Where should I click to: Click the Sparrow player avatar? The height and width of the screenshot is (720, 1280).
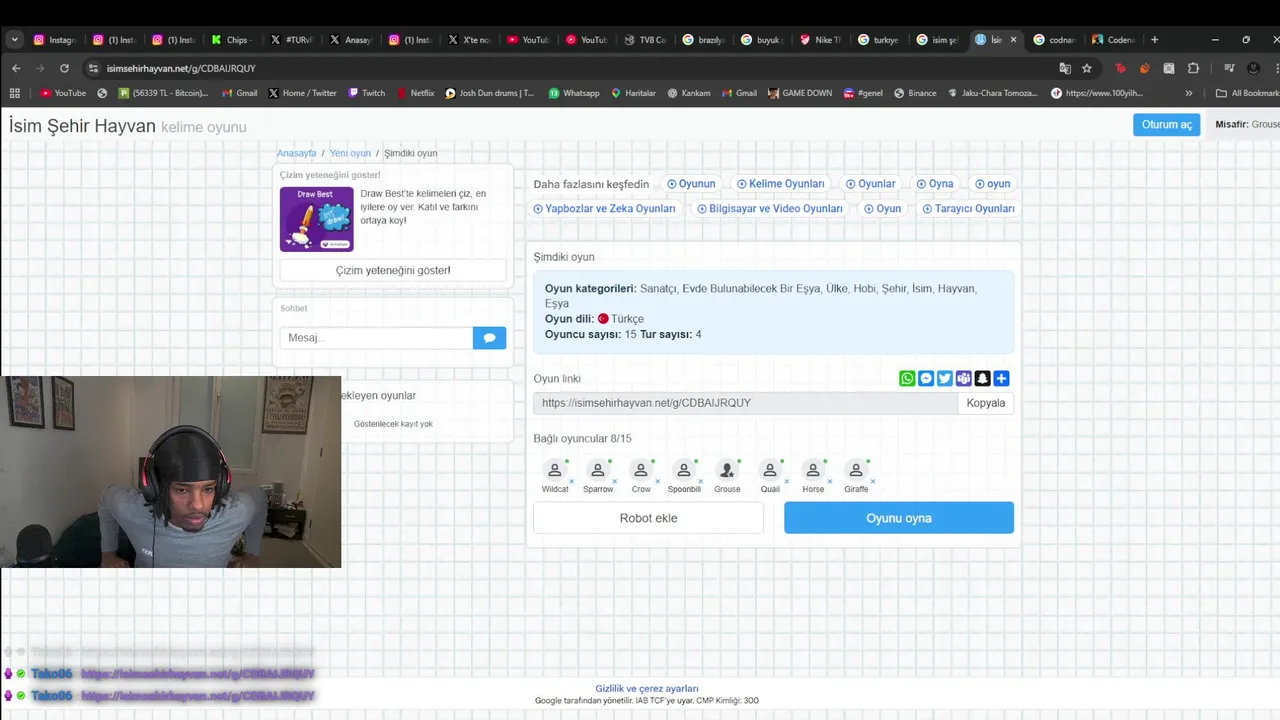click(x=598, y=470)
